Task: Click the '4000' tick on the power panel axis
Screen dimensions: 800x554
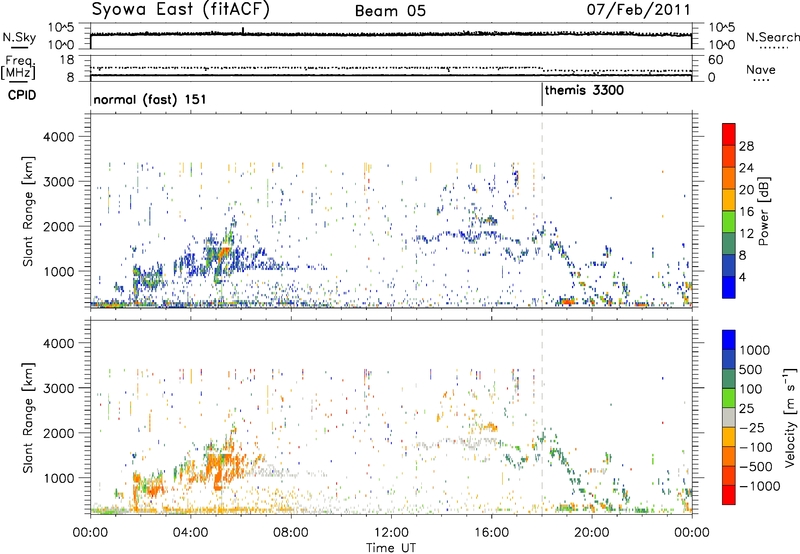Action: coord(58,137)
